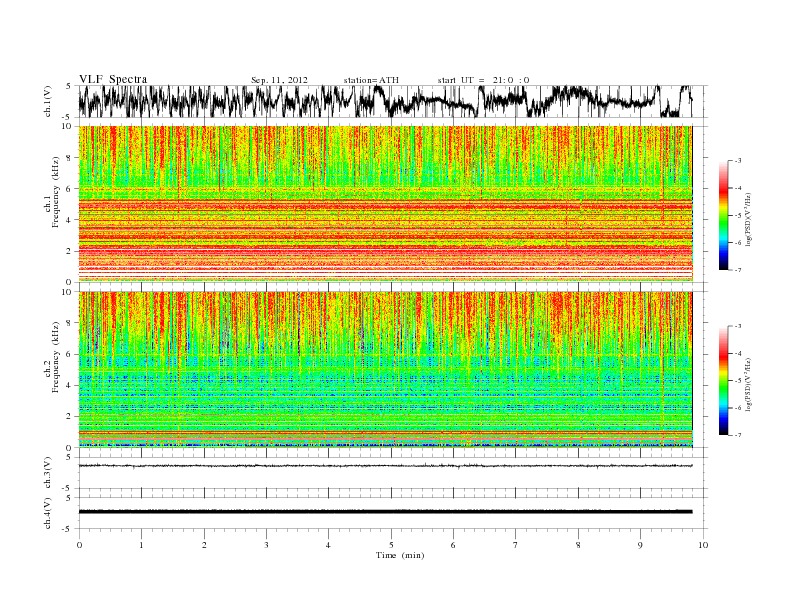Click the ch.2 "Frequency (kHz)" axis label
The width and height of the screenshot is (792, 612).
55,357
